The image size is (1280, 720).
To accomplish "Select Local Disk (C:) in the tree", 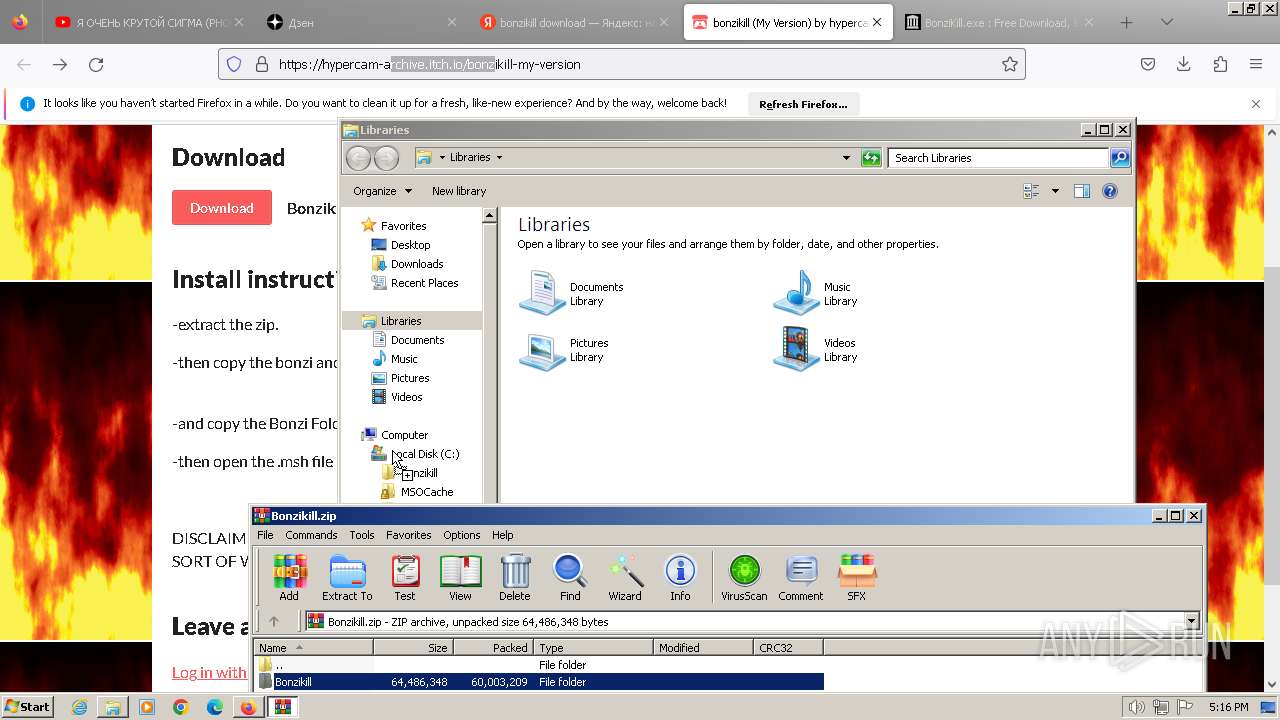I will (425, 454).
